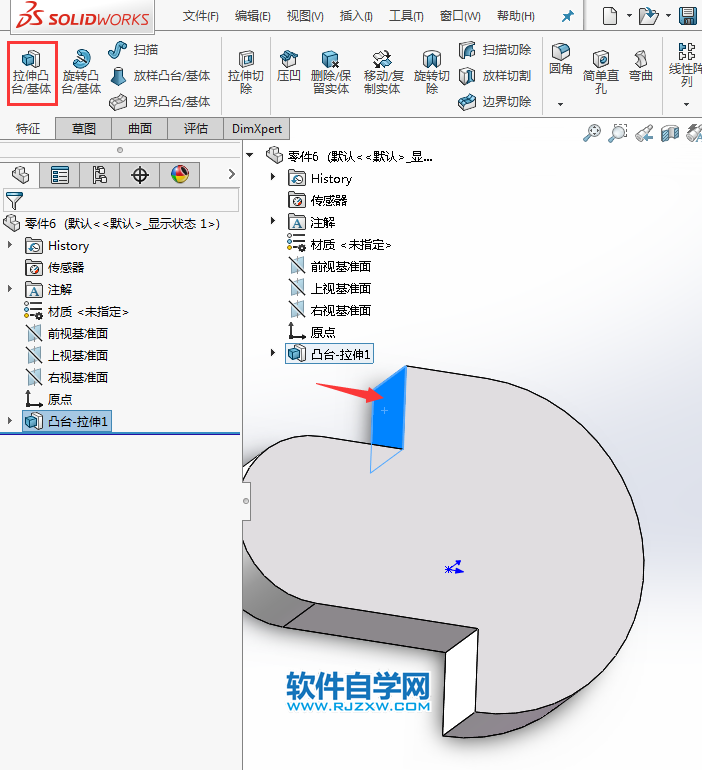Select 材质 <未指定> in left tree

click(76, 311)
